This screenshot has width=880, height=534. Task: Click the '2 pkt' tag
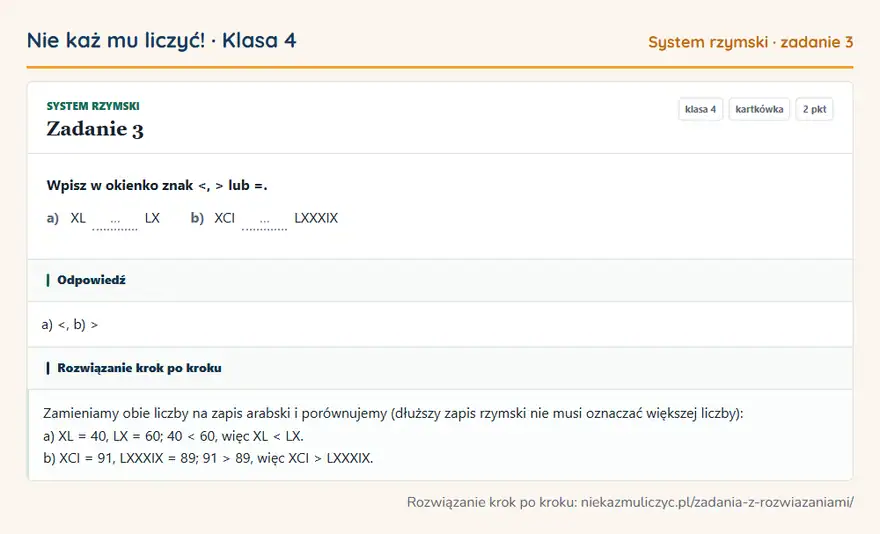click(x=814, y=109)
